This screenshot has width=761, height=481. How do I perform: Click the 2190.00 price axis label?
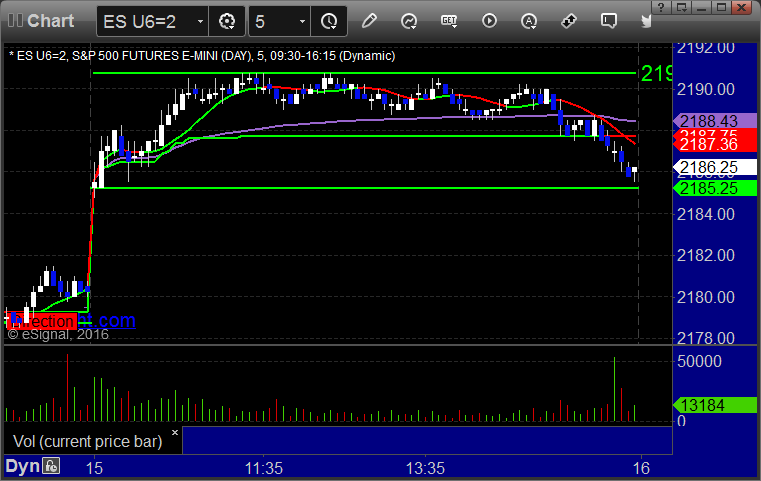tap(706, 89)
